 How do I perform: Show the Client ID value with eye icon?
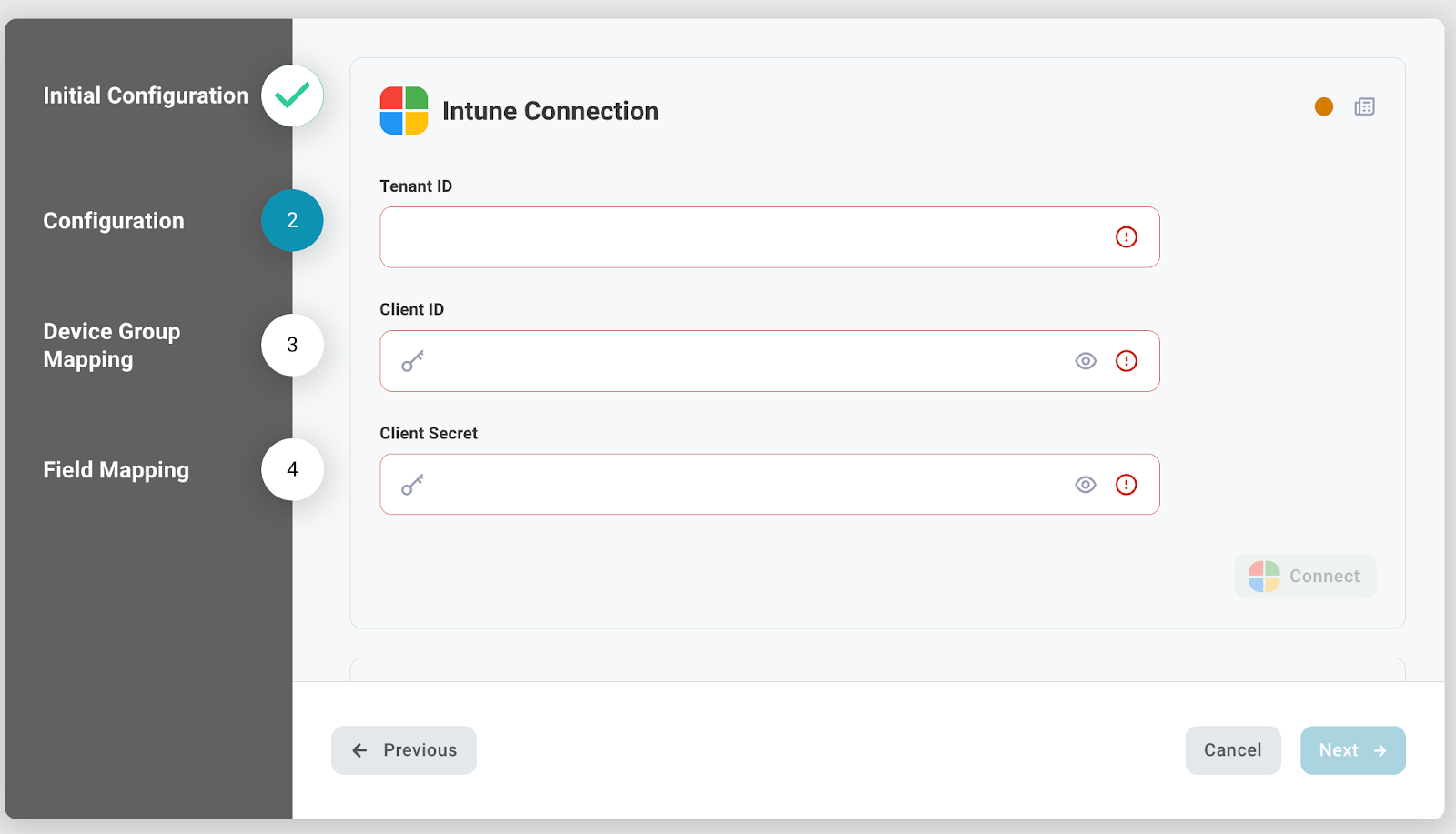1086,361
